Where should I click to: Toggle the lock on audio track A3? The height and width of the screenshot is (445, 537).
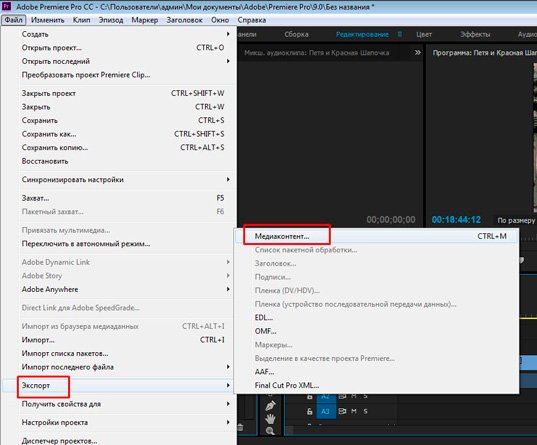coord(309,411)
